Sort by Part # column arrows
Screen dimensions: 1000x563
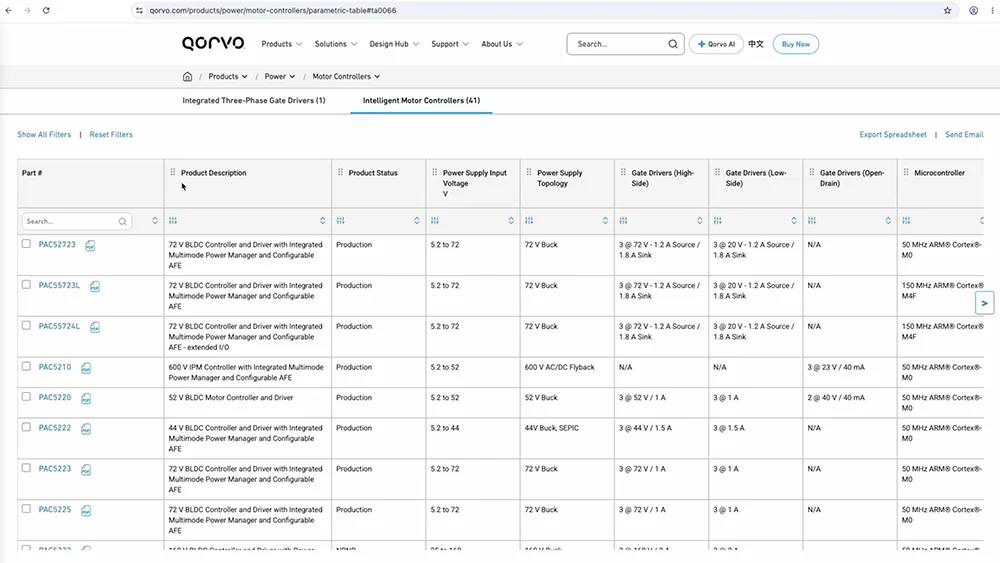coord(155,221)
